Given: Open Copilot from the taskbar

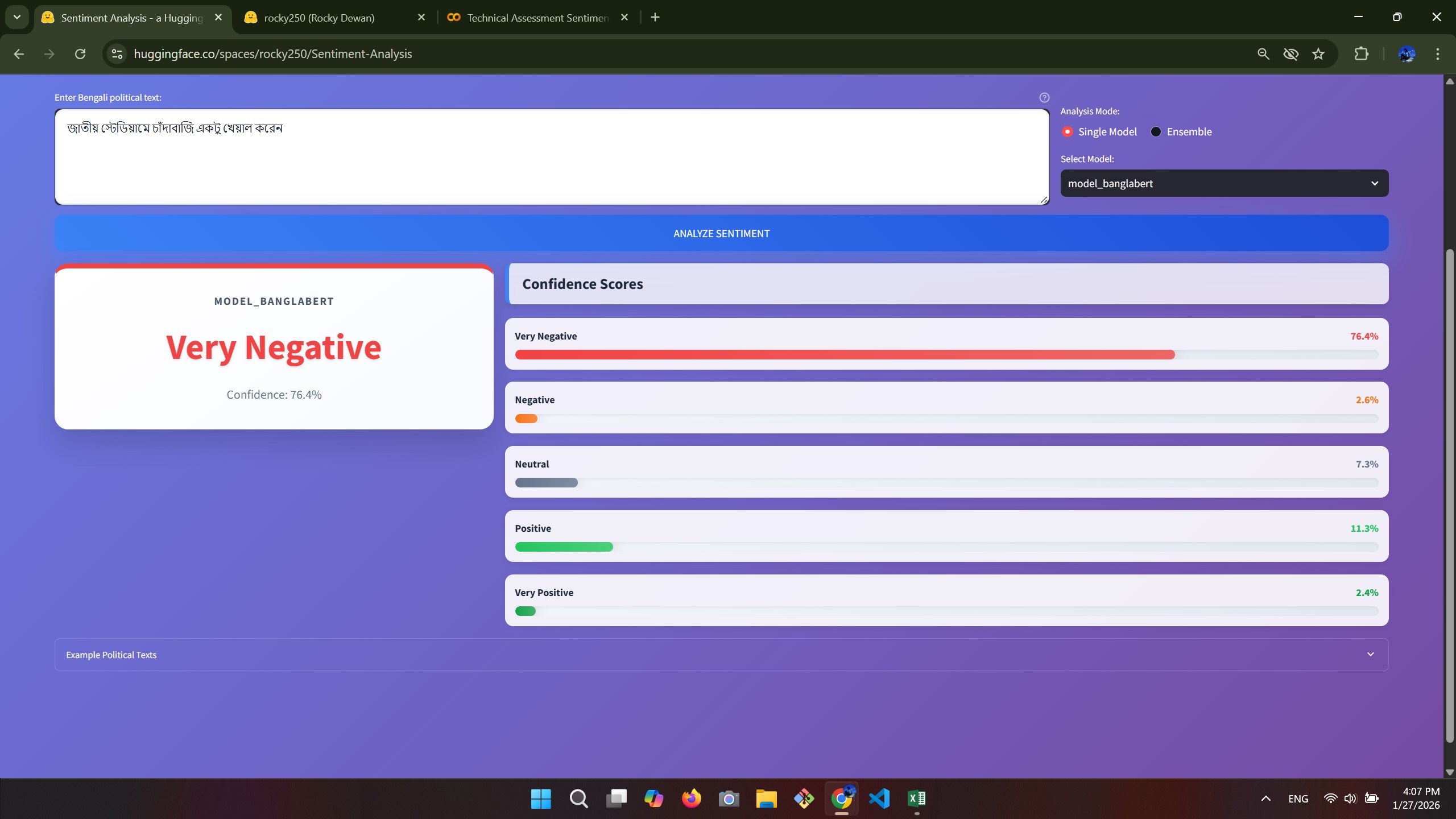Looking at the screenshot, I should click(x=653, y=799).
